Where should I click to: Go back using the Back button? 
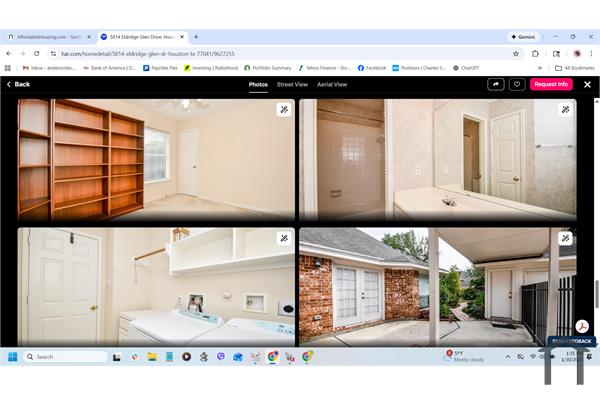pos(18,84)
